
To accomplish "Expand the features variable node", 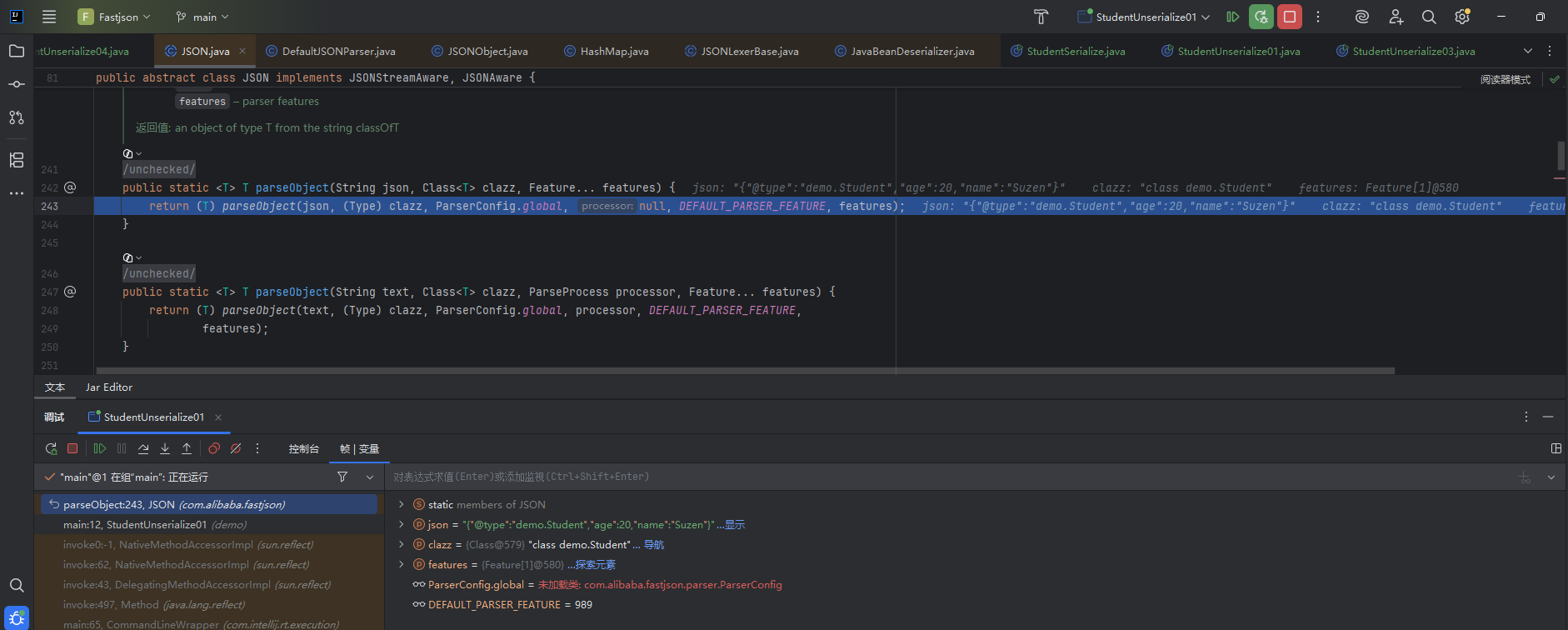I will point(401,564).
